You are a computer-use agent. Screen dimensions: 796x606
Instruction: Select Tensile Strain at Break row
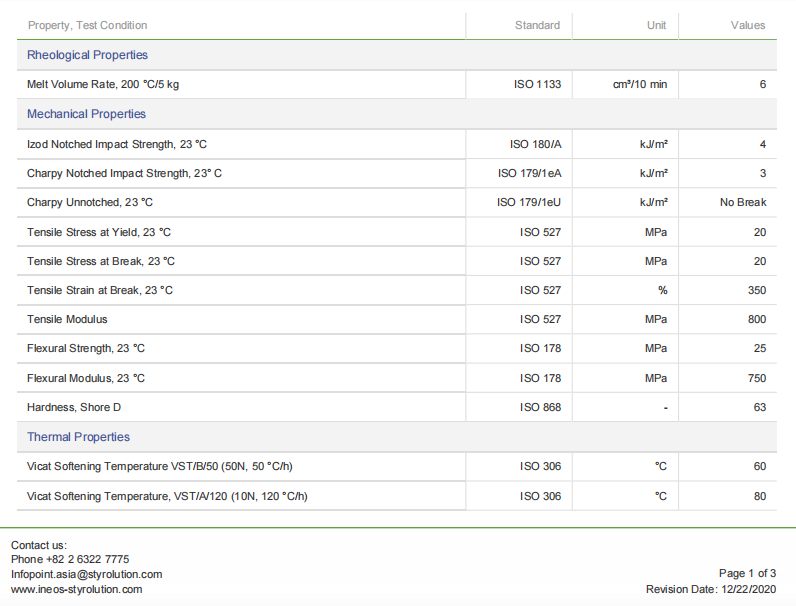coord(100,290)
